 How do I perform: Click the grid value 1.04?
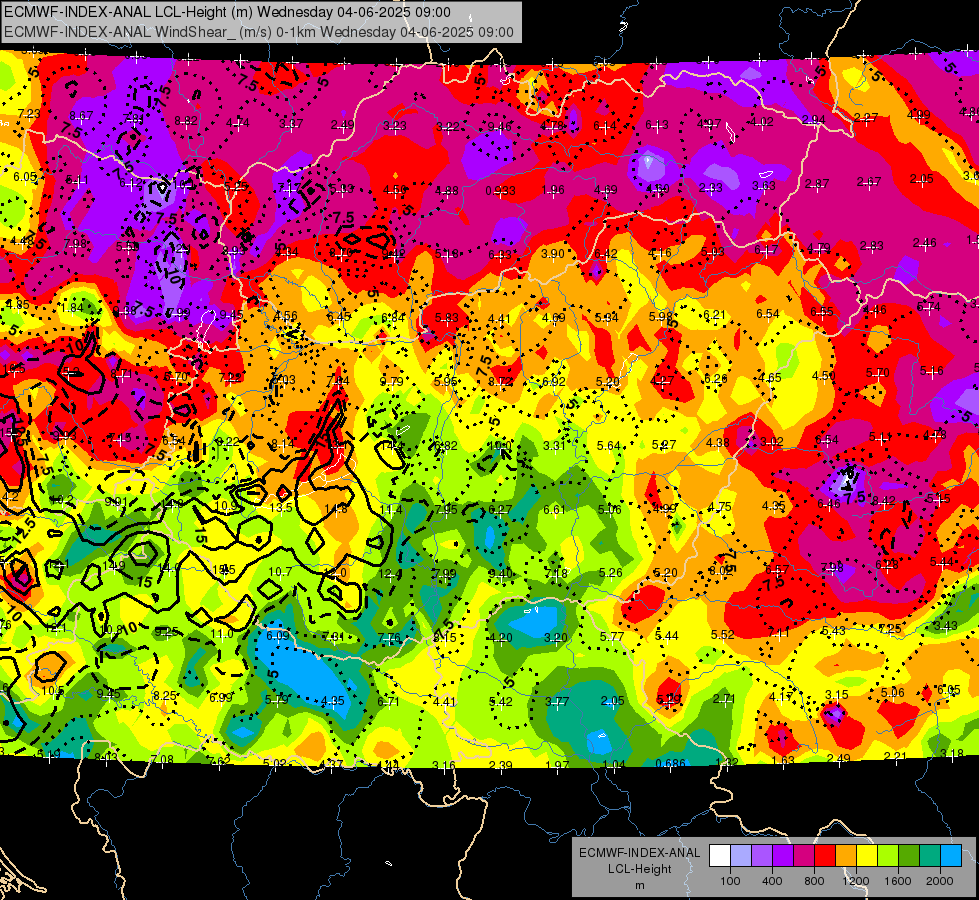(x=614, y=764)
